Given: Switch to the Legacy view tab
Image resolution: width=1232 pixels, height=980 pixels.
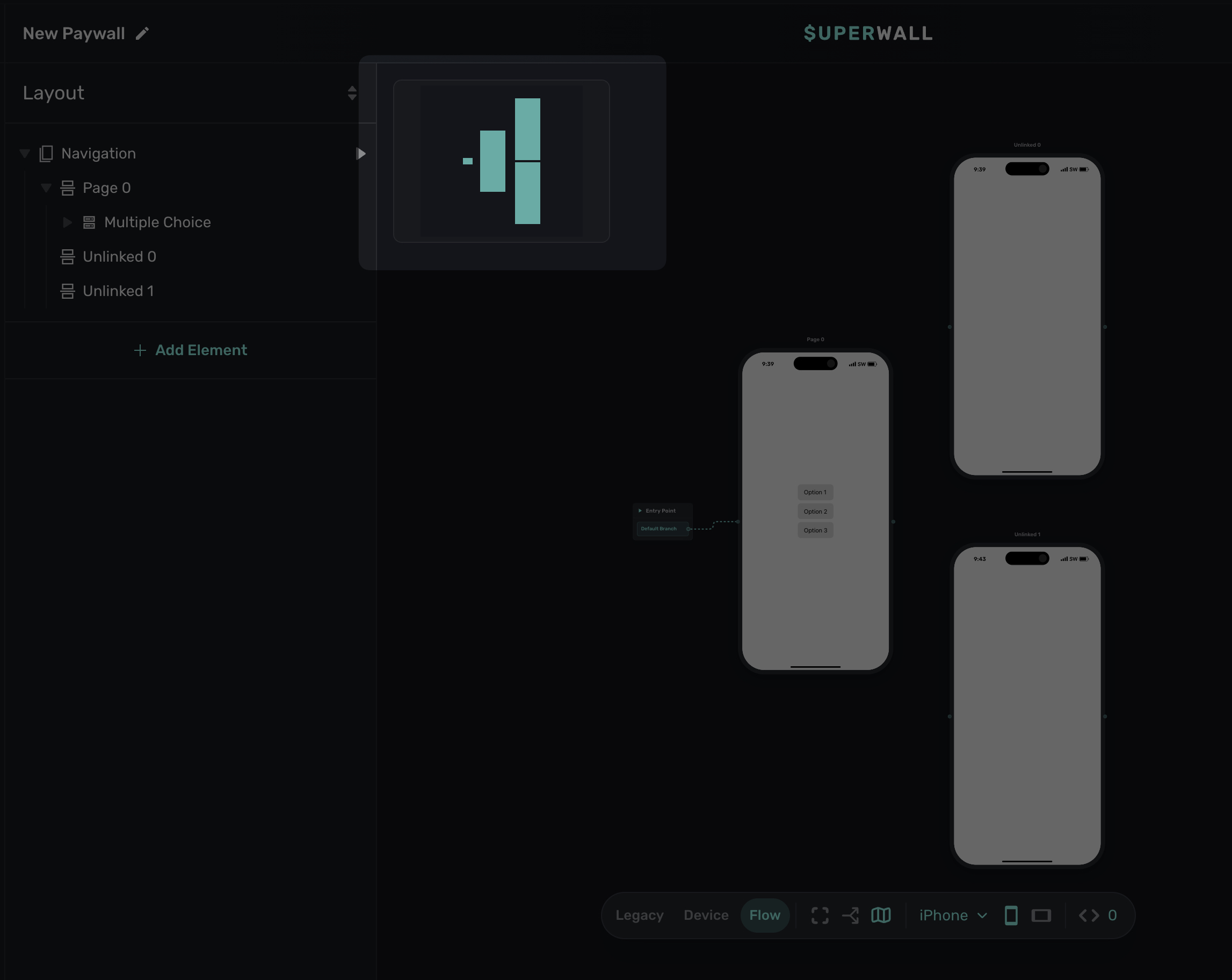Looking at the screenshot, I should point(640,916).
